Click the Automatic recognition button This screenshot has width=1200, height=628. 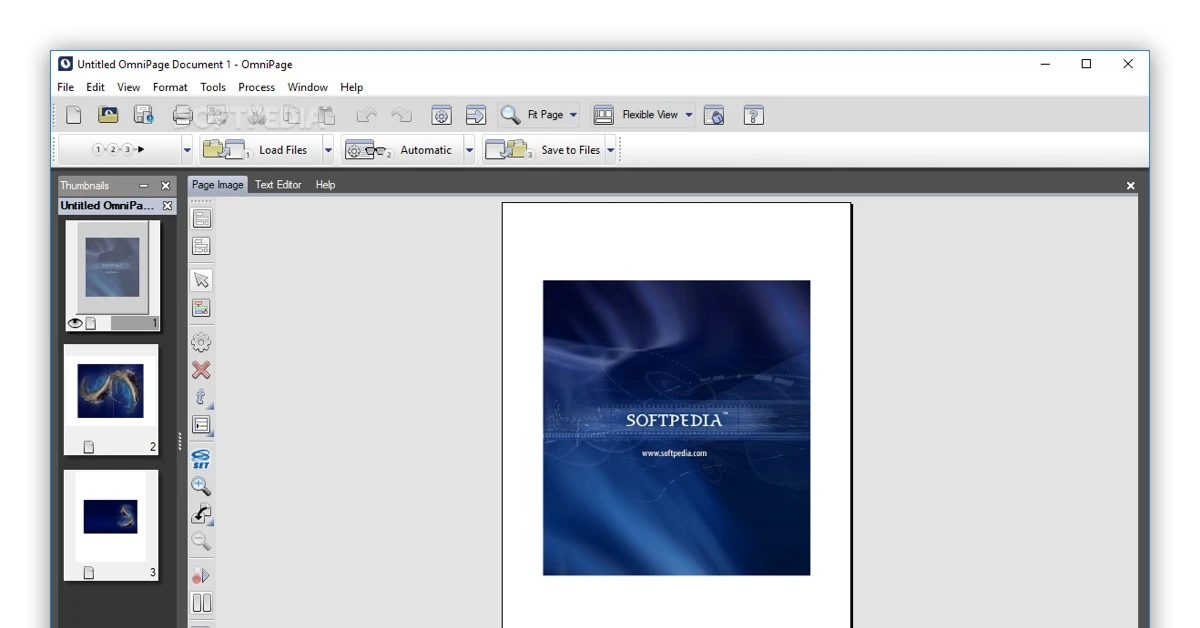[x=401, y=150]
